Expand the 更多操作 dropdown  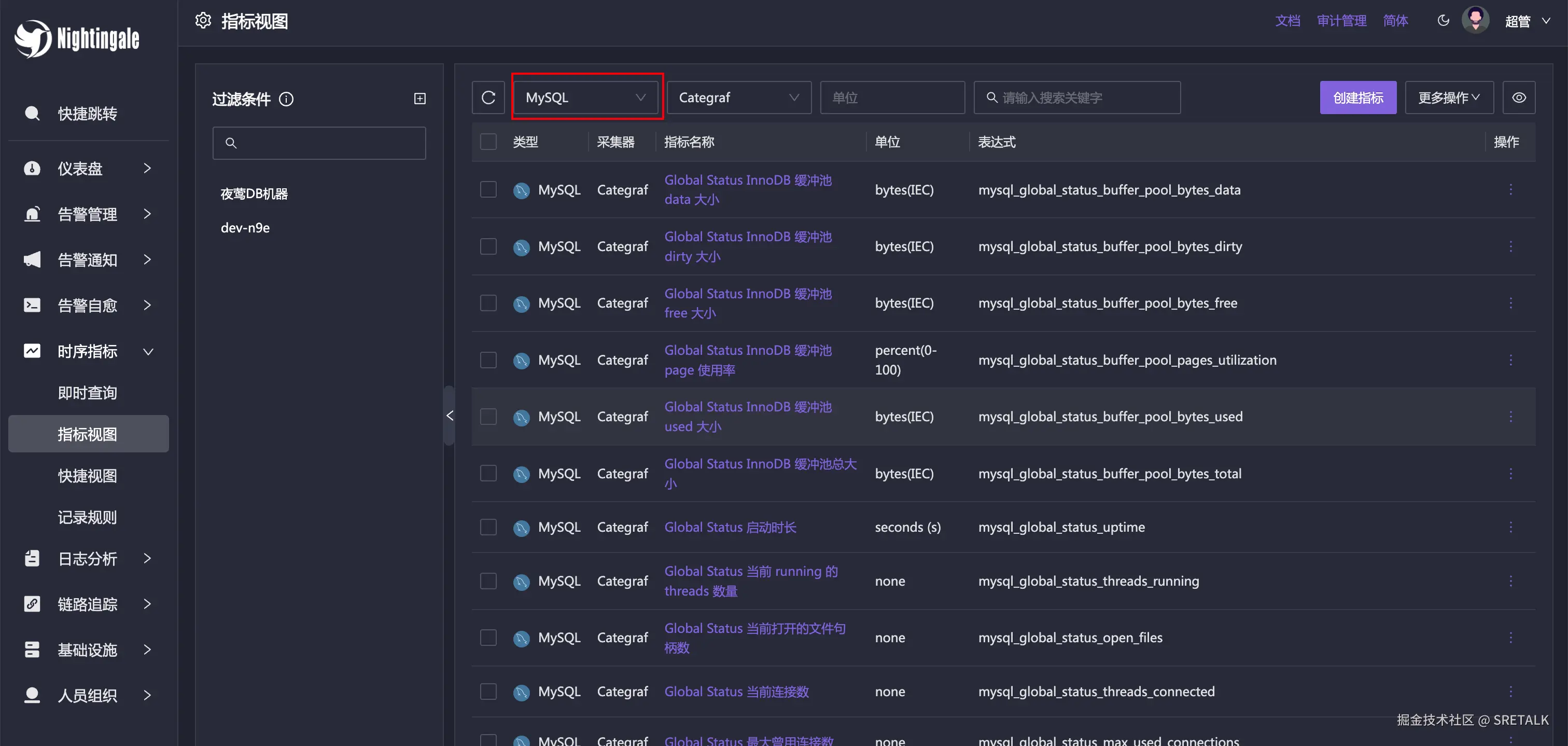1448,98
